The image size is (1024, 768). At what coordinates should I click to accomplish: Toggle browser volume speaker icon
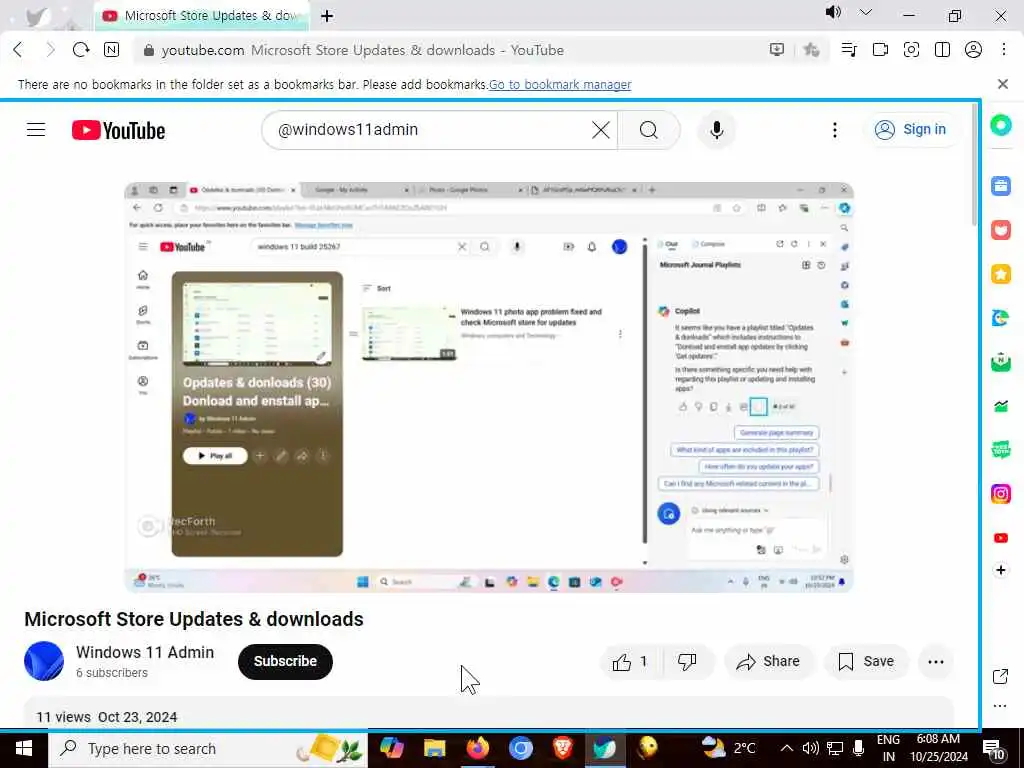[x=833, y=13]
